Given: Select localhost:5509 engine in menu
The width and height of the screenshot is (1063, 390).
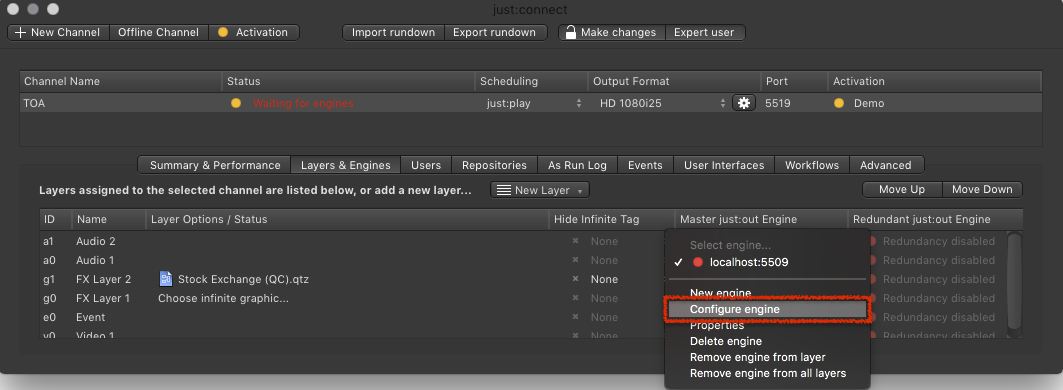Looking at the screenshot, I should pos(767,262).
